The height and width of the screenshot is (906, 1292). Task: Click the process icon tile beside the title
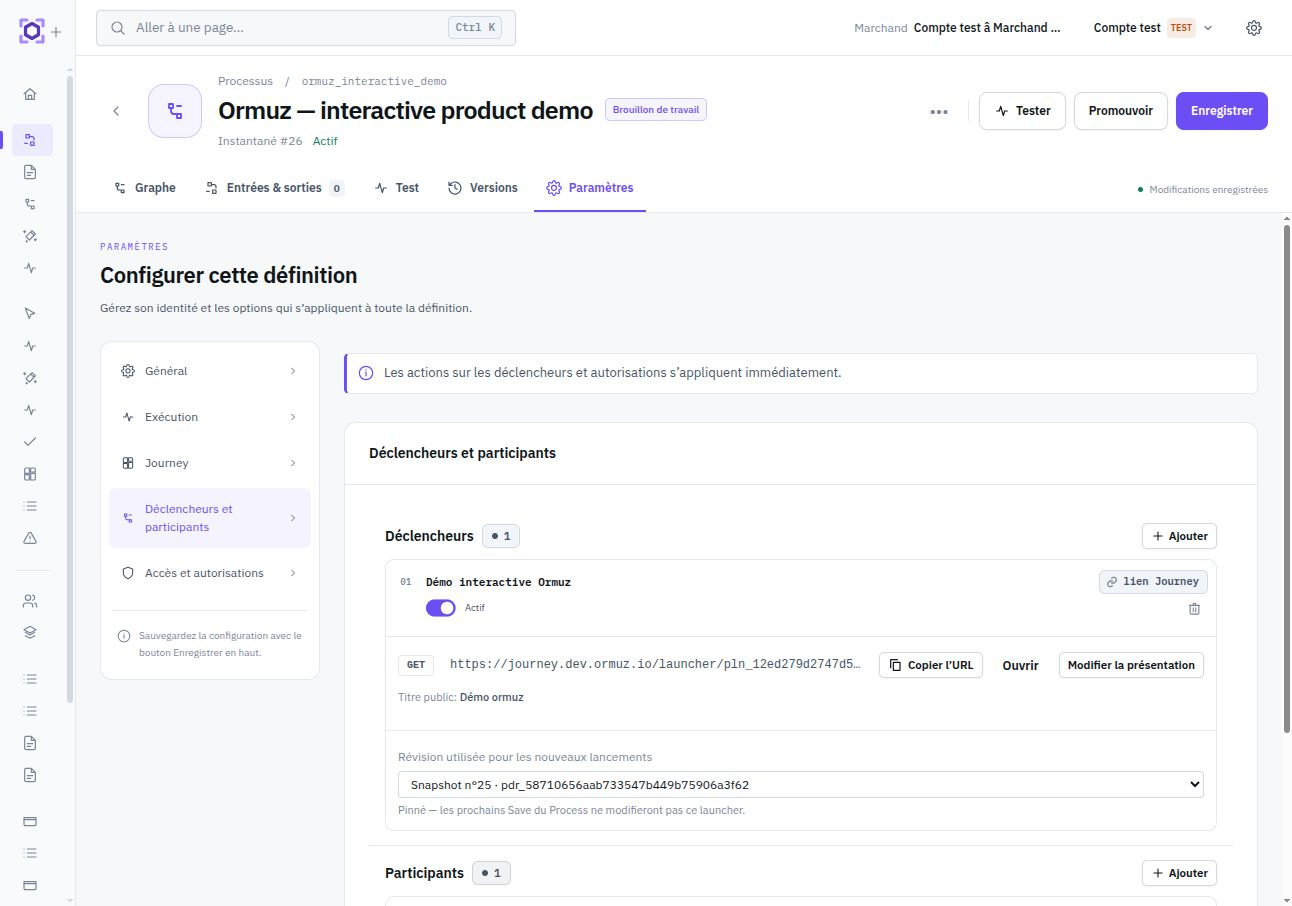coord(175,111)
